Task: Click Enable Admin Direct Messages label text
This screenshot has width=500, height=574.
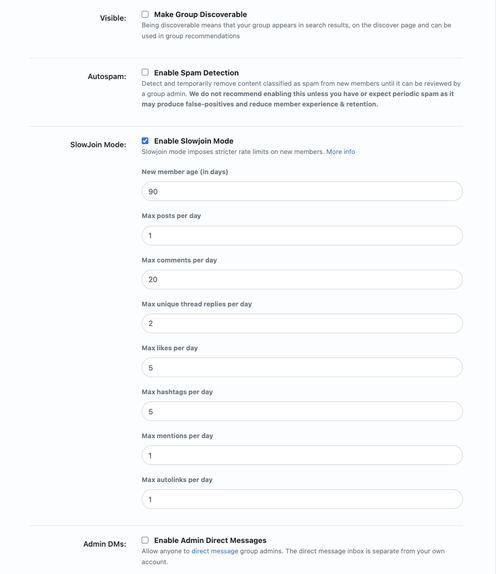Action: tap(210, 540)
